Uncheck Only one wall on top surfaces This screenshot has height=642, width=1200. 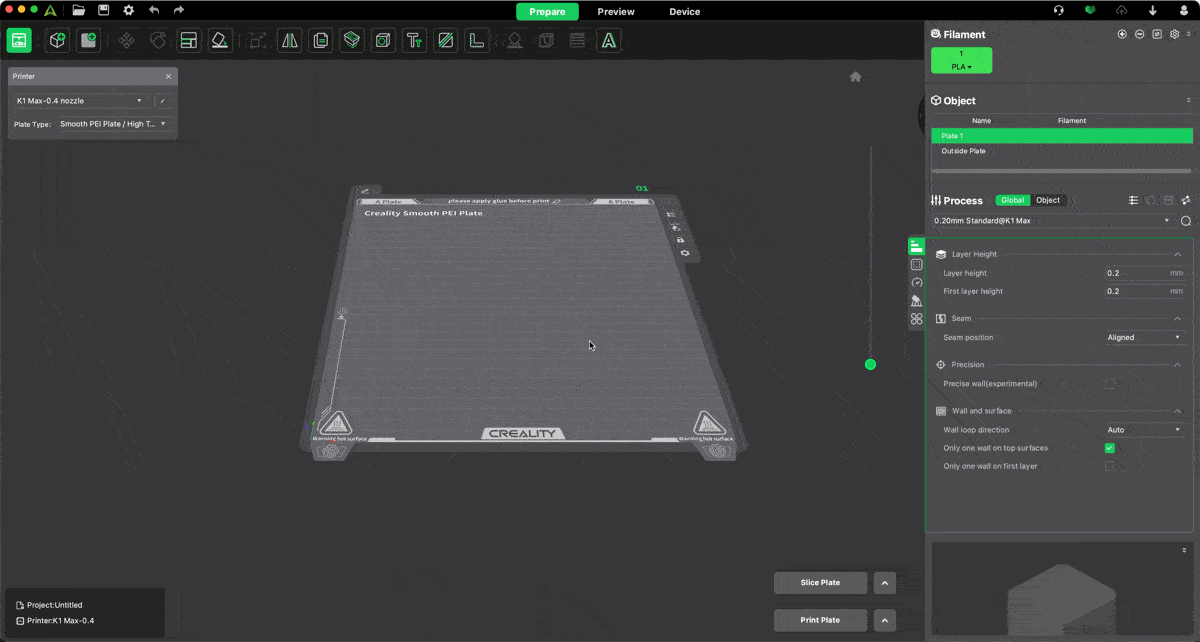coord(1109,448)
